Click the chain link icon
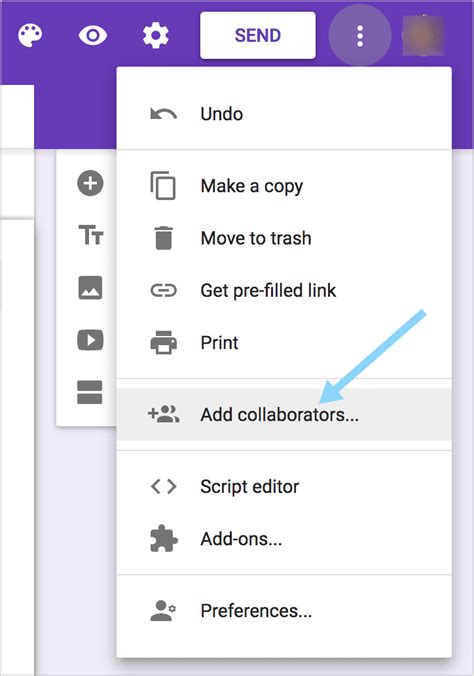The image size is (474, 676). [x=163, y=291]
